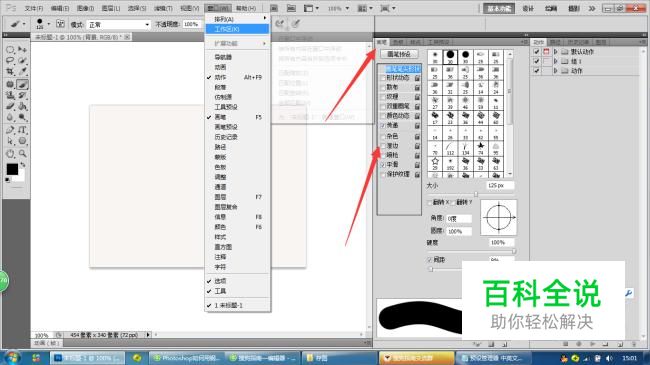Choose 历史记录 from the open menu
This screenshot has width=650, height=365.
click(x=226, y=137)
